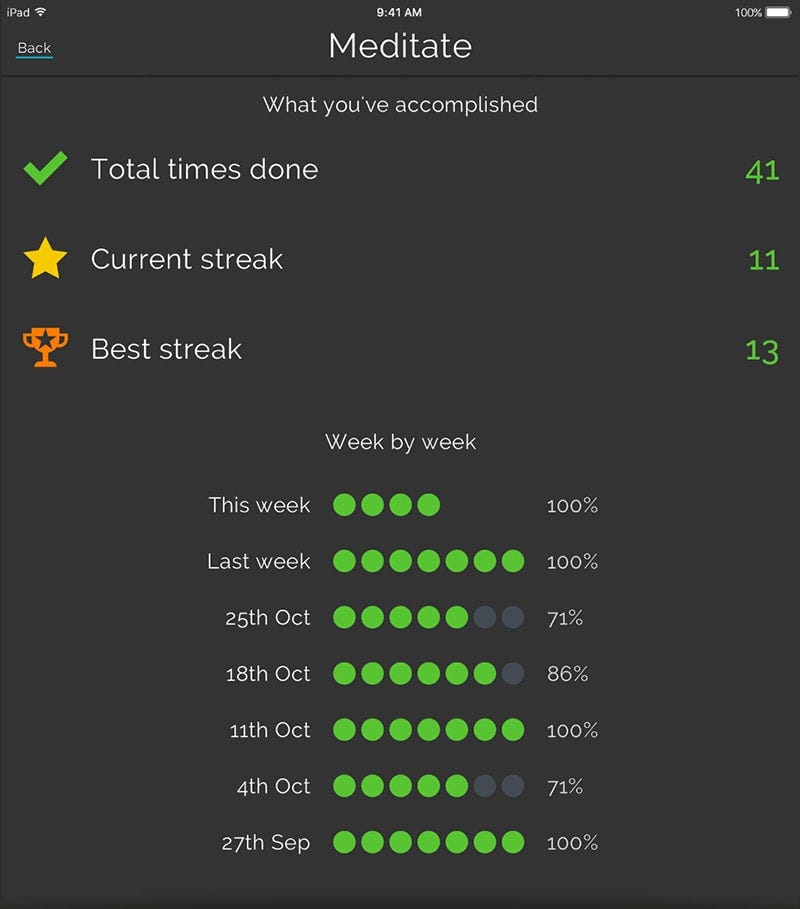Tap first grey dot in 4th Oct row

(x=485, y=787)
